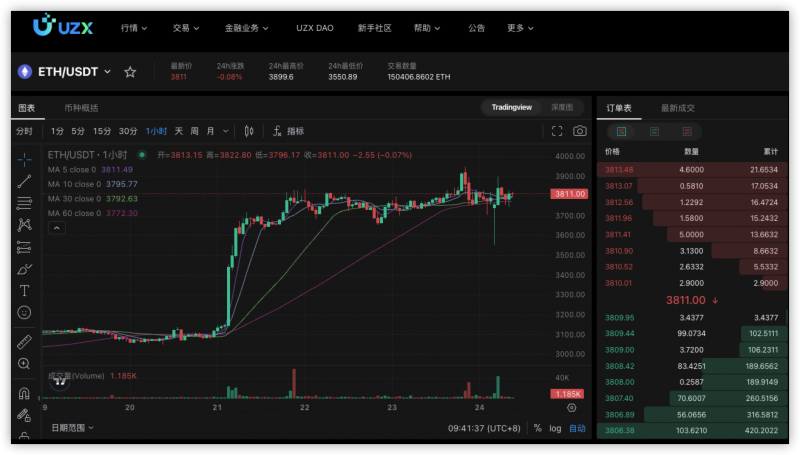Open the 交易 dropdown menu
The height and width of the screenshot is (455, 800).
(186, 28)
